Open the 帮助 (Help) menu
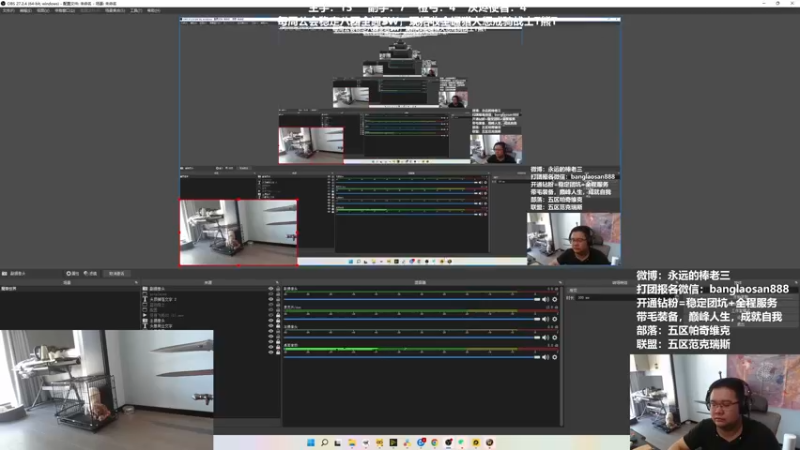800x450 pixels. (x=153, y=10)
